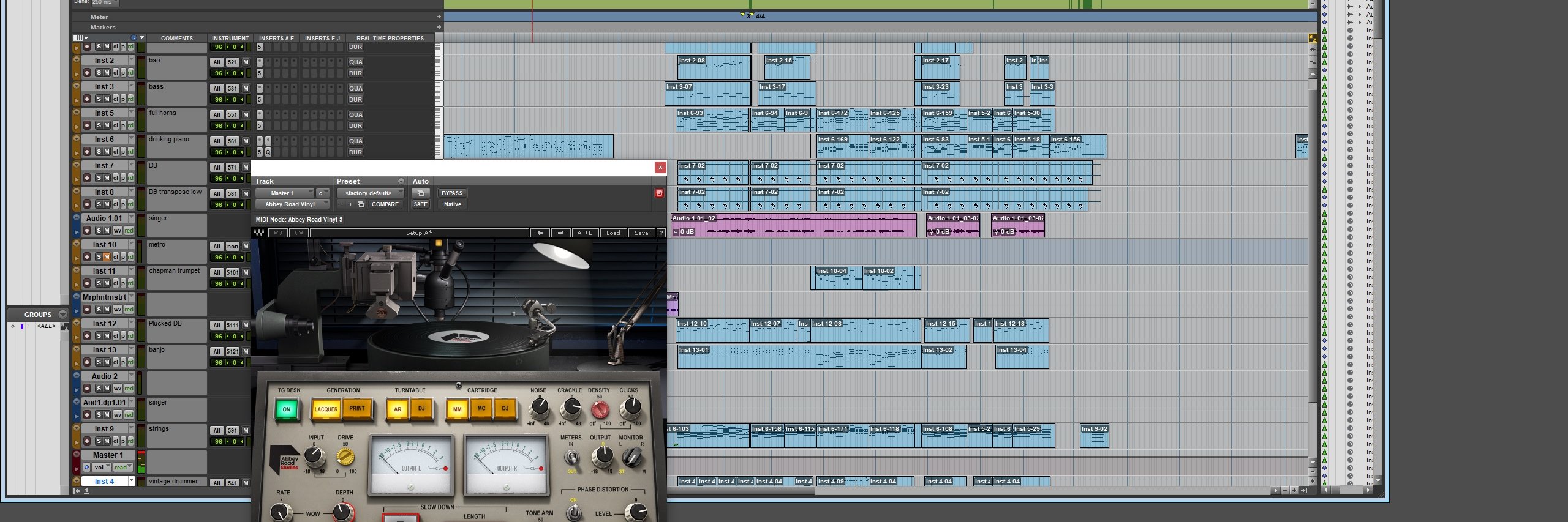1568x522 pixels.
Task: Record-enable the Audio 1.01 track
Action: 87,231
